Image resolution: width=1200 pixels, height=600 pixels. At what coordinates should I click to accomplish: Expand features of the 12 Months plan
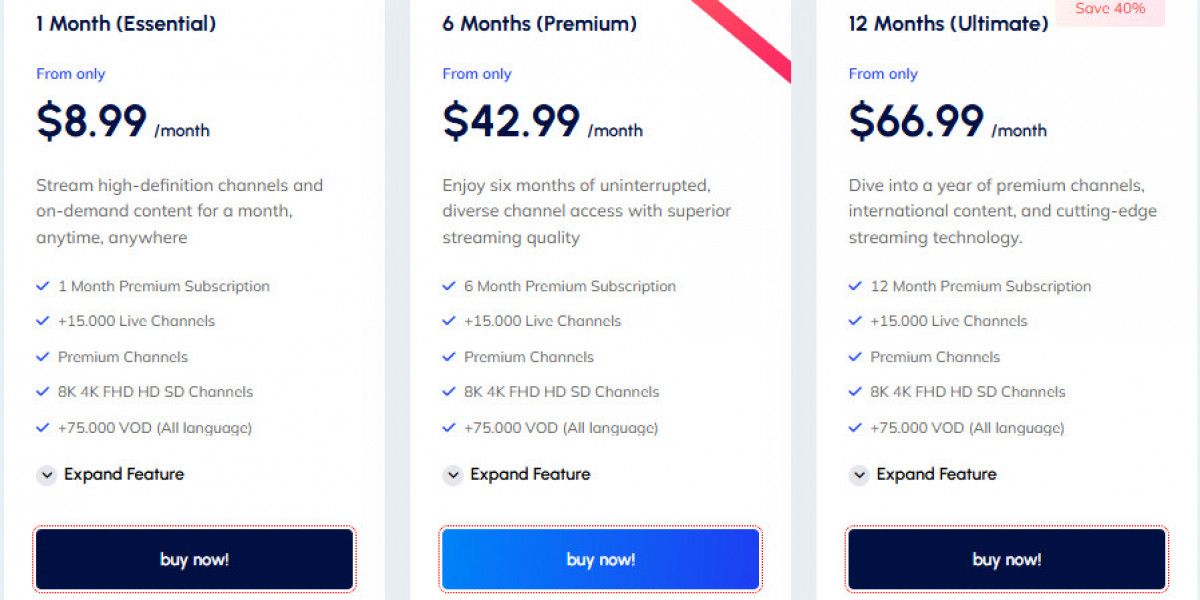pos(936,474)
